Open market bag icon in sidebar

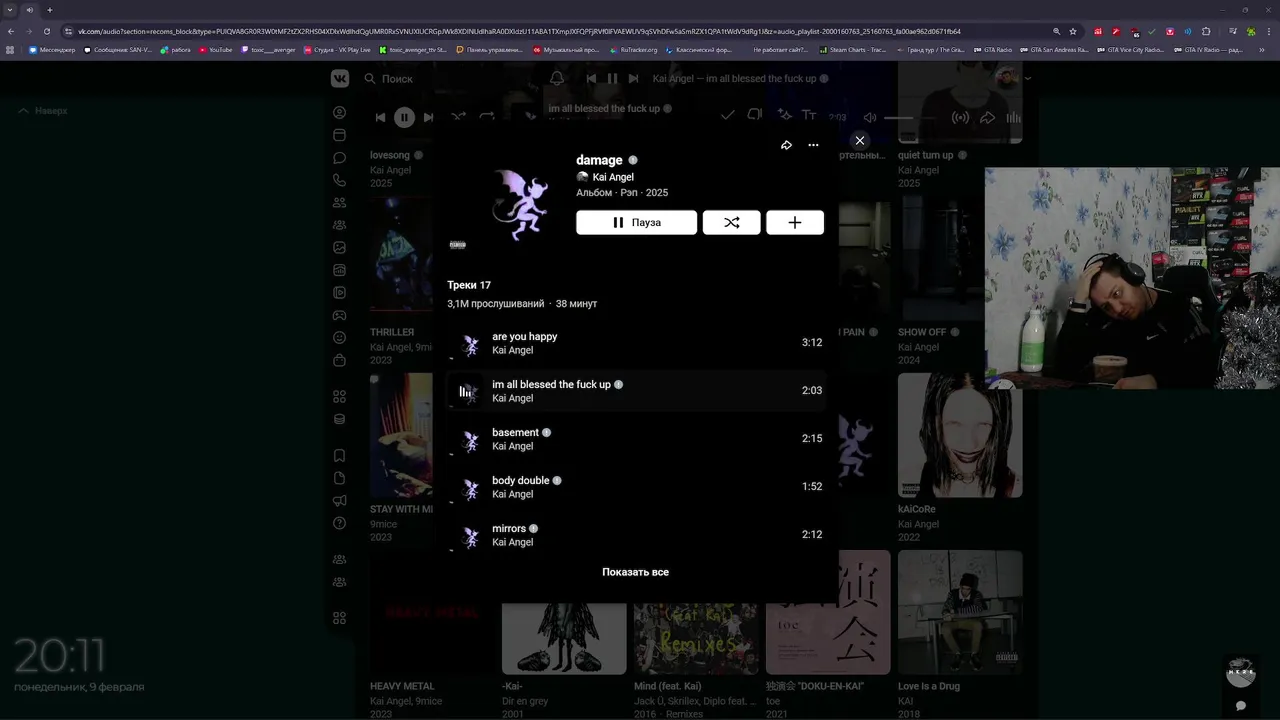340,361
